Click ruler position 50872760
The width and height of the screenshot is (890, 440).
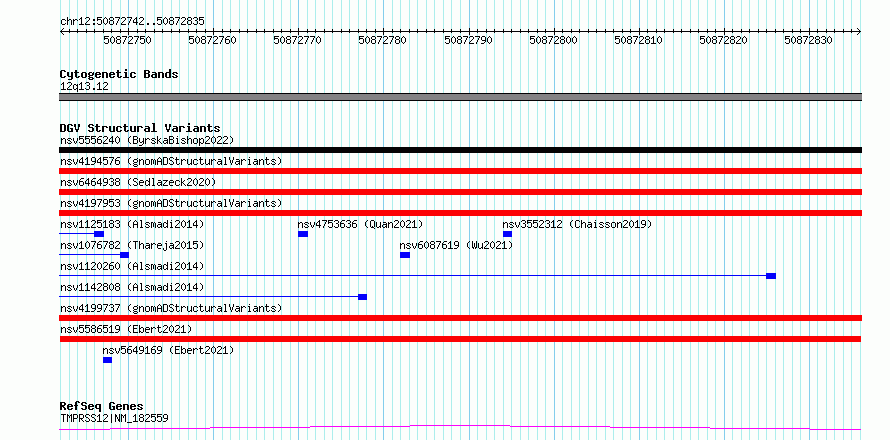(212, 40)
